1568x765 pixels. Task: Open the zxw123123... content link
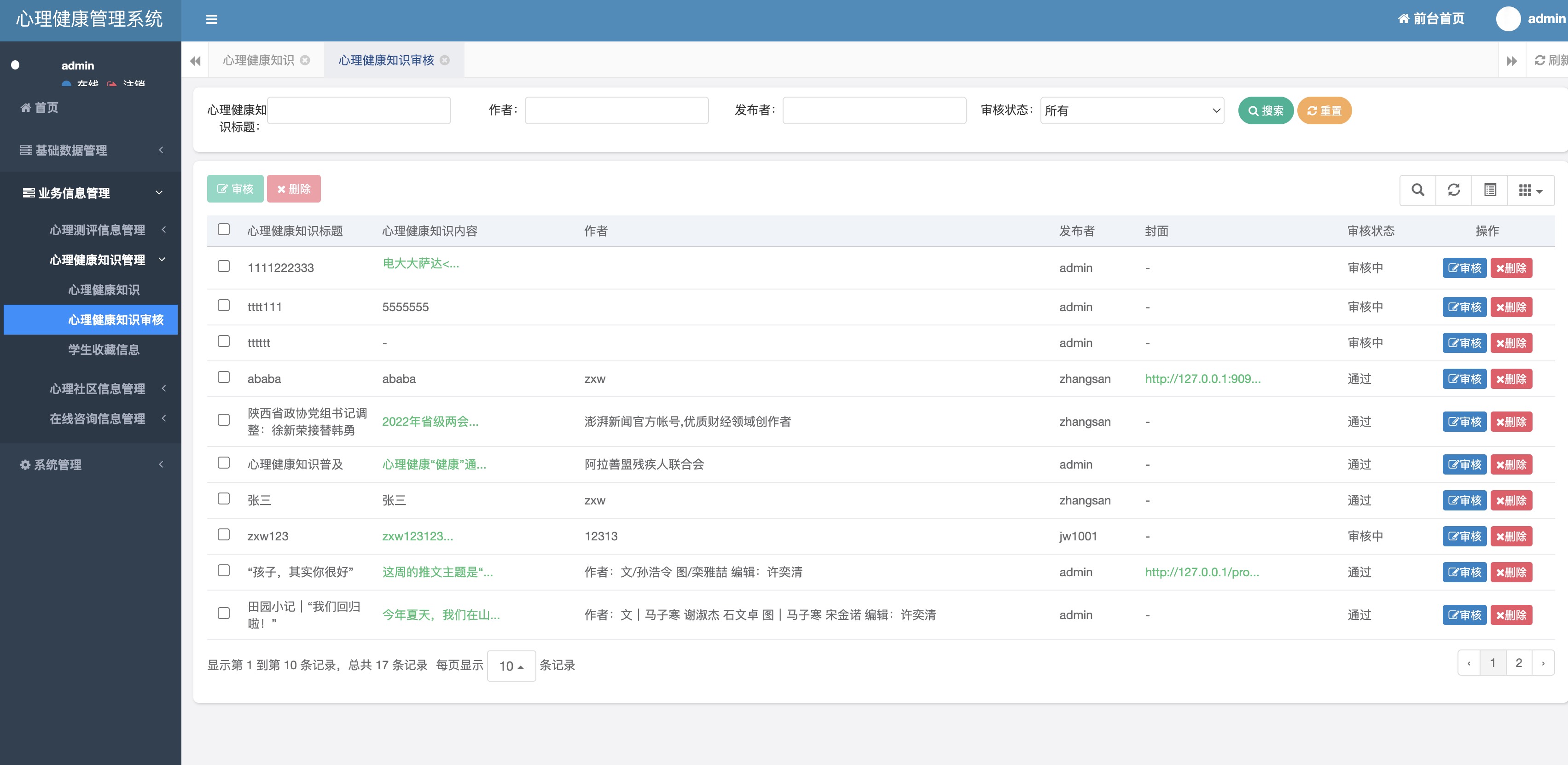coord(417,536)
